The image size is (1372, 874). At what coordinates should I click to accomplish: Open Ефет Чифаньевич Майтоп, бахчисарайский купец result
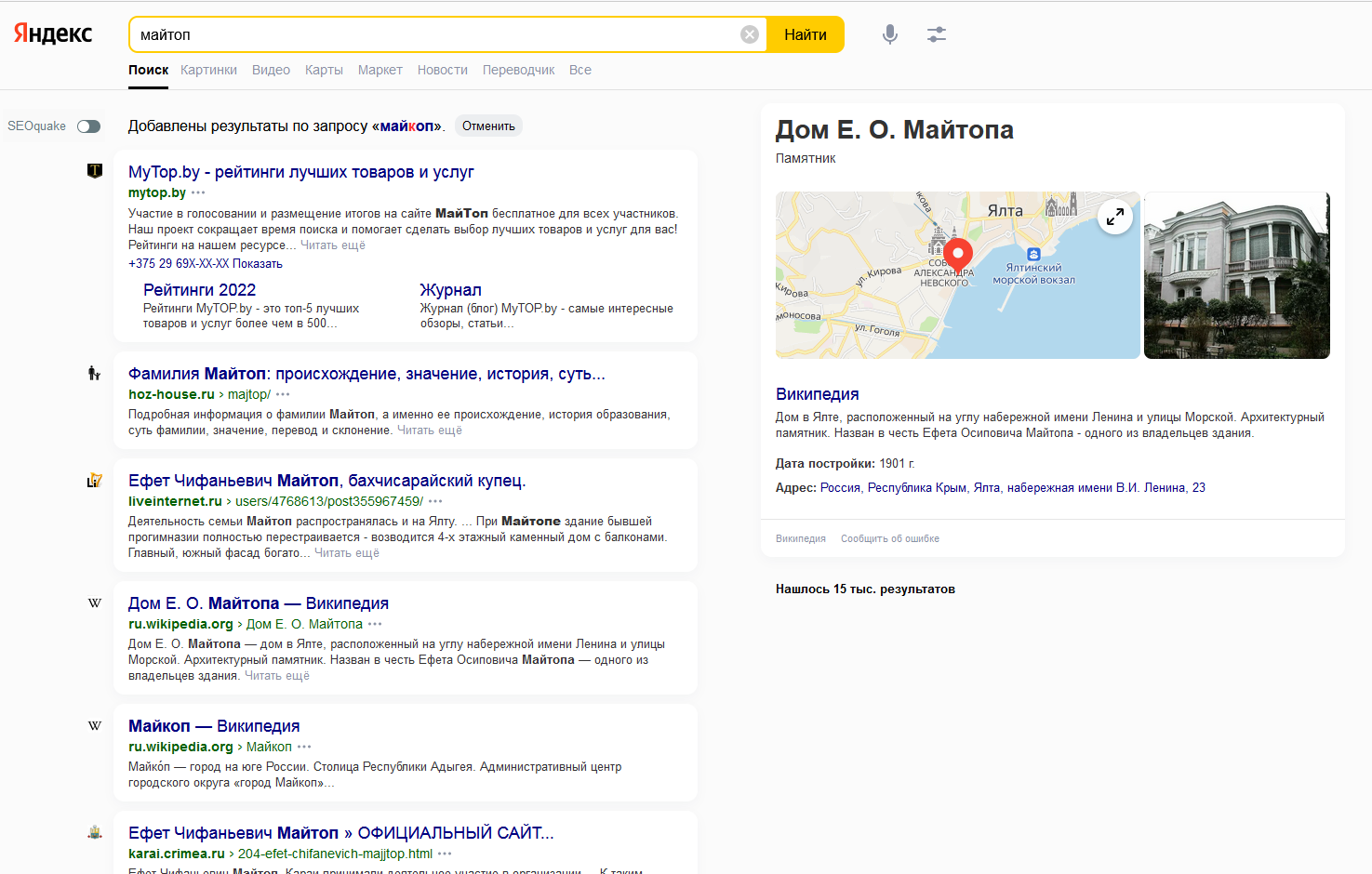click(327, 481)
